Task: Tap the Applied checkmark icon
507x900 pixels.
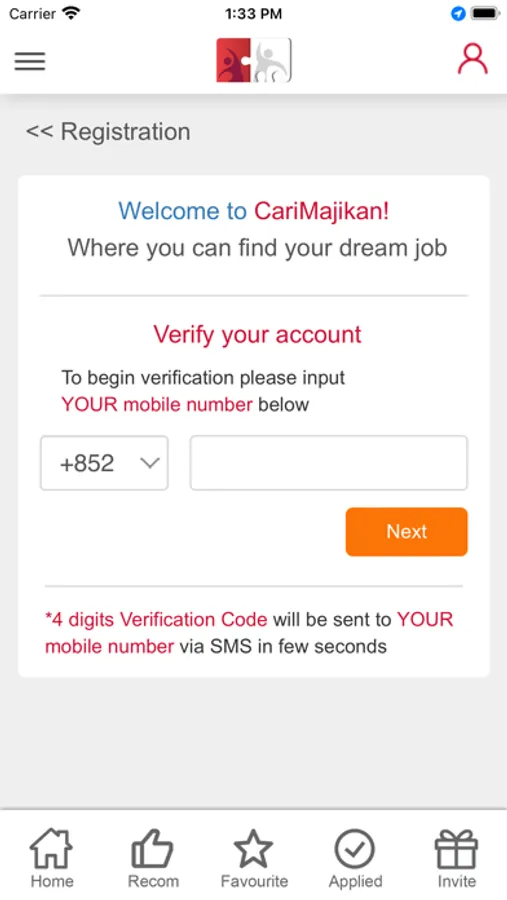Action: [355, 848]
